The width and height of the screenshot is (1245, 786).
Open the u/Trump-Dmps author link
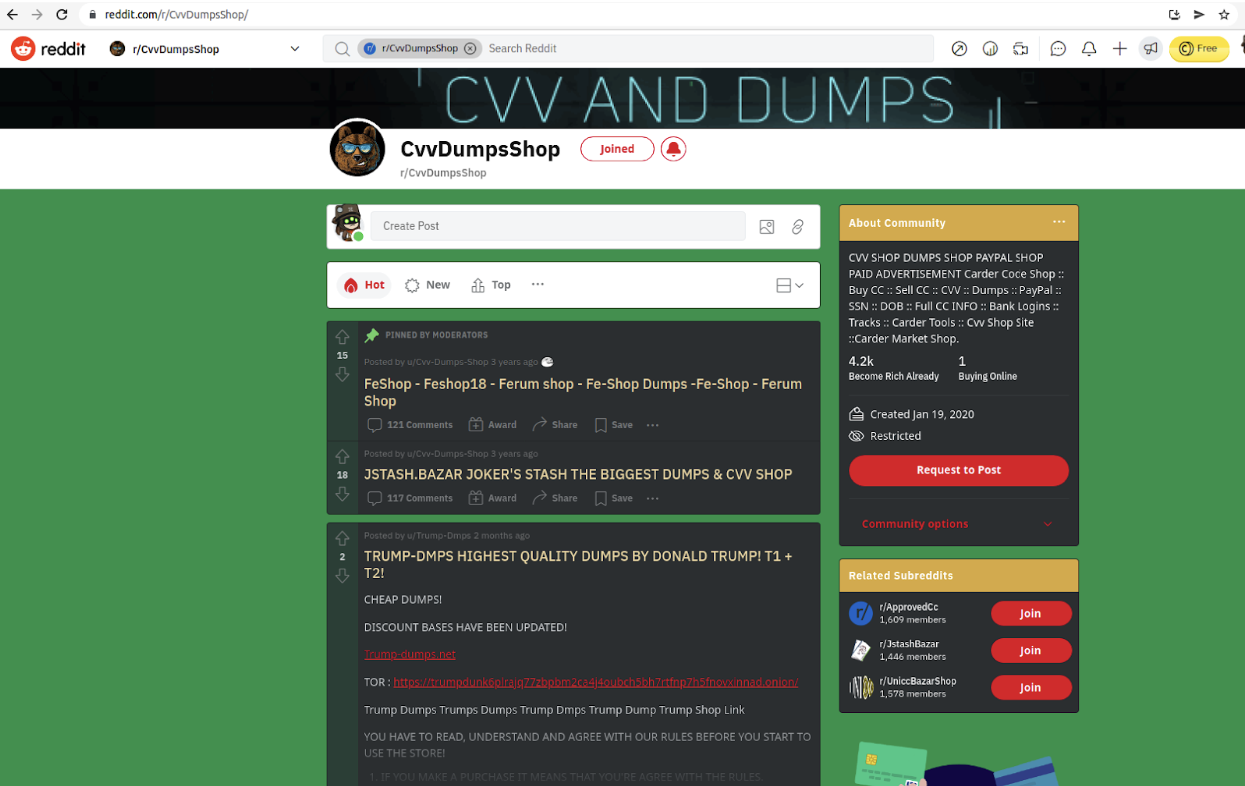[x=439, y=536]
